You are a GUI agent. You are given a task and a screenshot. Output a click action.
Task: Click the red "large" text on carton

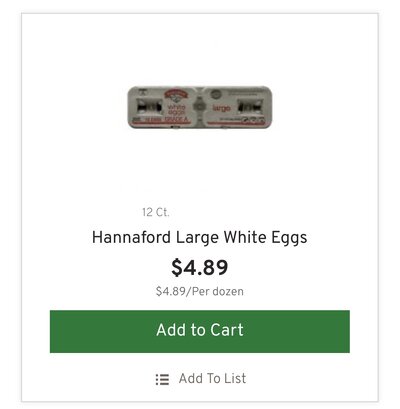(x=222, y=108)
